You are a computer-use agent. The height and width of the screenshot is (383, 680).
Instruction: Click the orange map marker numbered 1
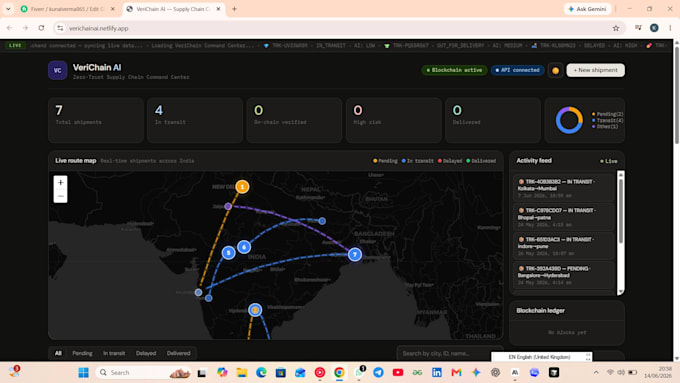click(x=242, y=187)
